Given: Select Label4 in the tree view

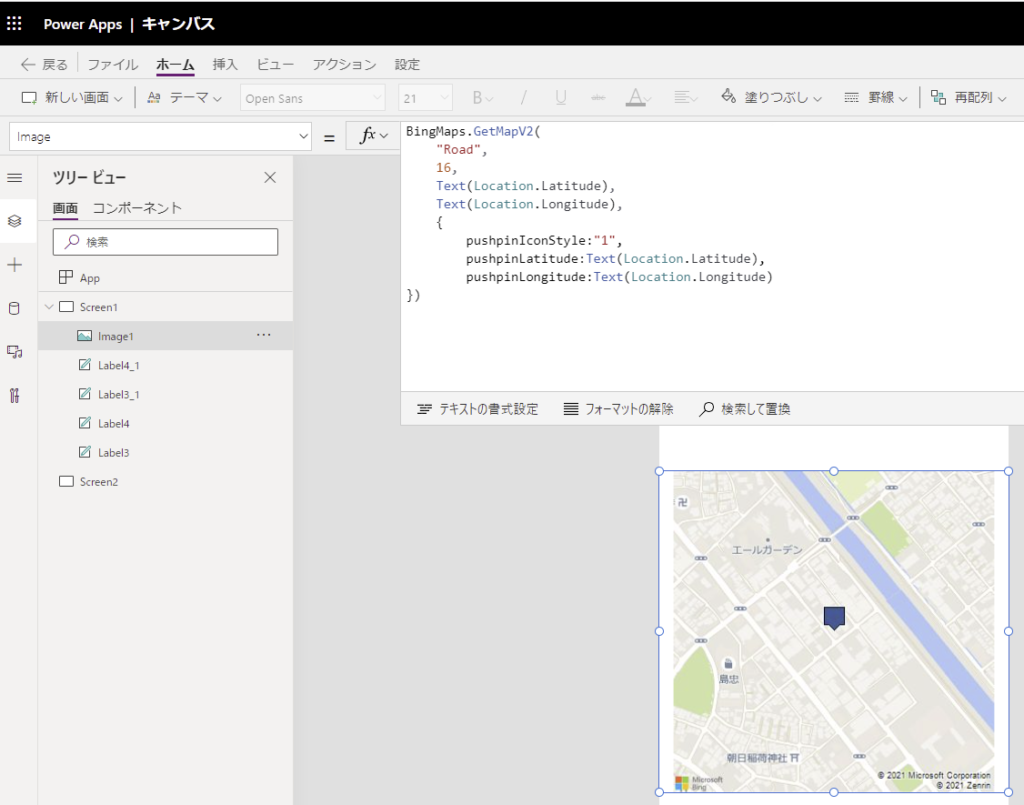Looking at the screenshot, I should pos(165,423).
